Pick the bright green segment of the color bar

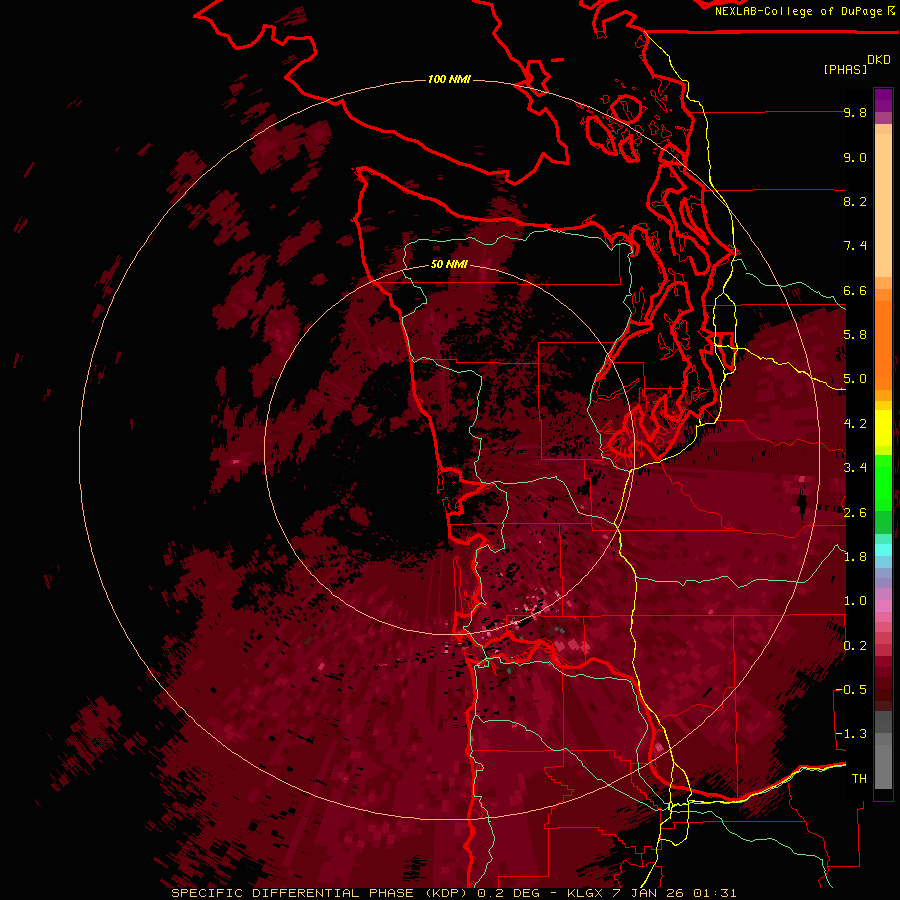click(883, 482)
